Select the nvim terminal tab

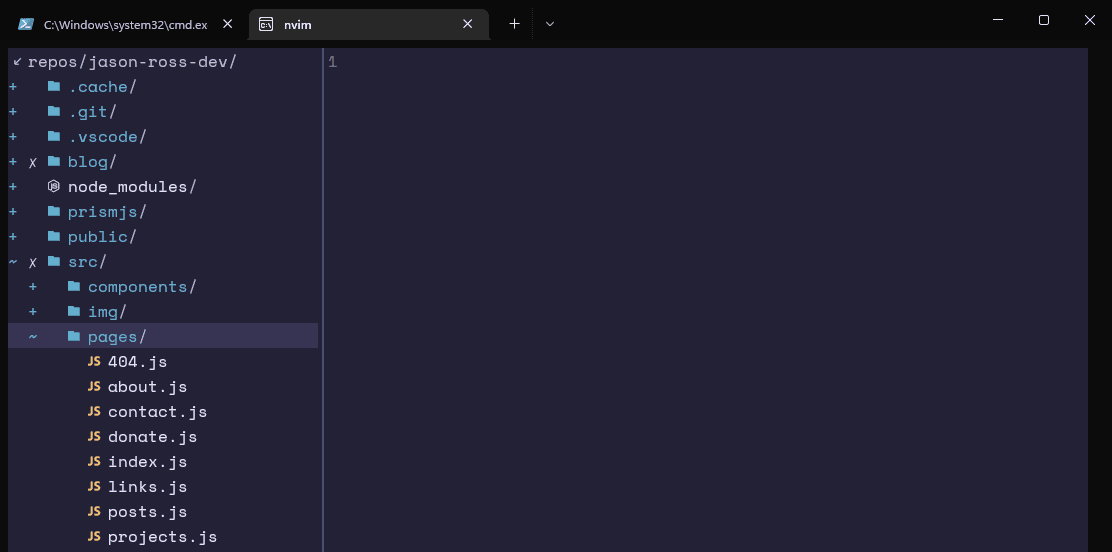point(368,24)
